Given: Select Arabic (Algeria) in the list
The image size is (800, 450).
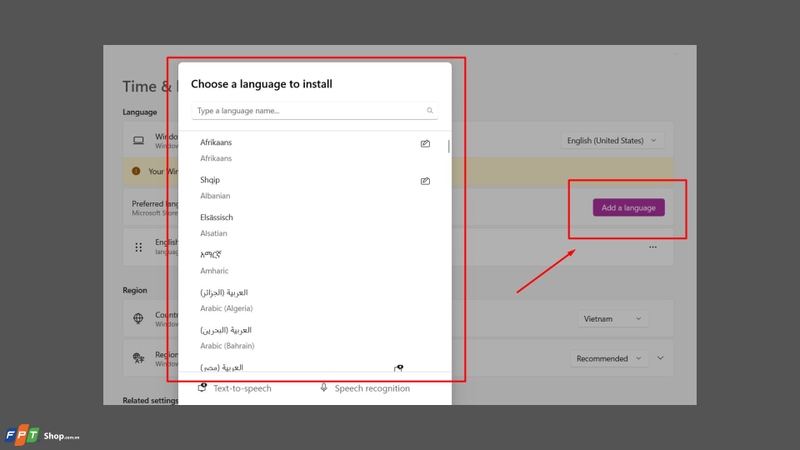Looking at the screenshot, I should (x=315, y=300).
